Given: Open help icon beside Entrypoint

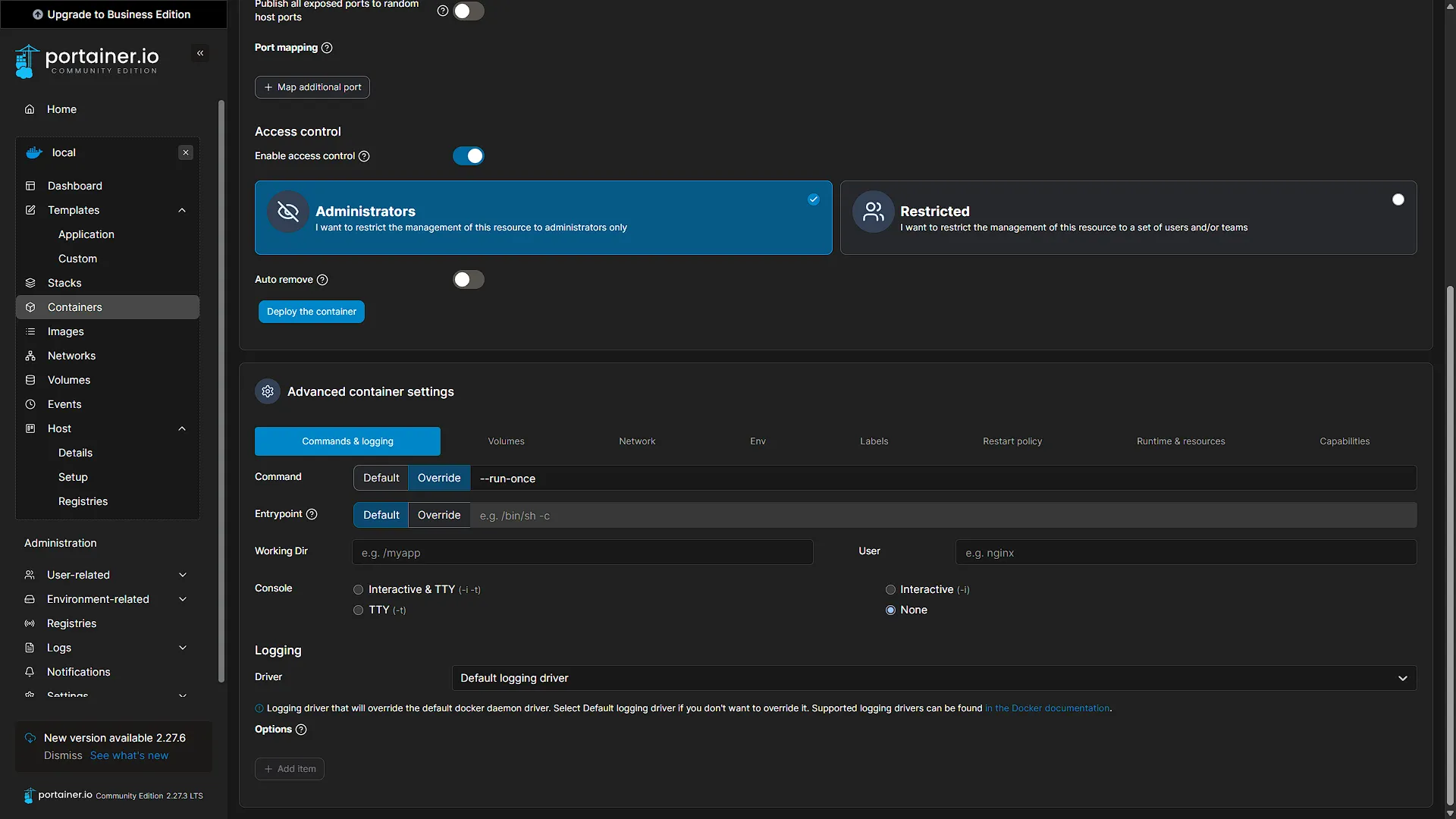Looking at the screenshot, I should pos(312,514).
